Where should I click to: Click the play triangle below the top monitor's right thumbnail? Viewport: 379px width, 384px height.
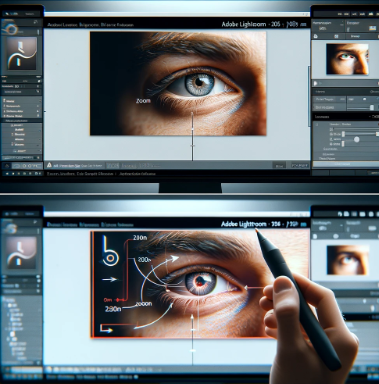point(316,83)
